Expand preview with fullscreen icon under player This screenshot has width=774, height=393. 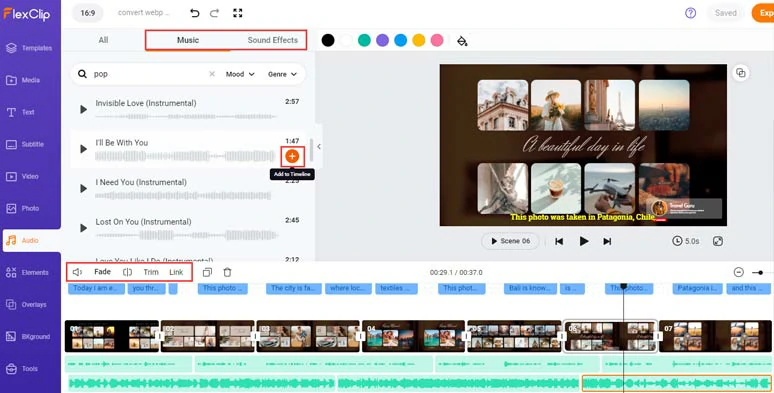point(718,241)
